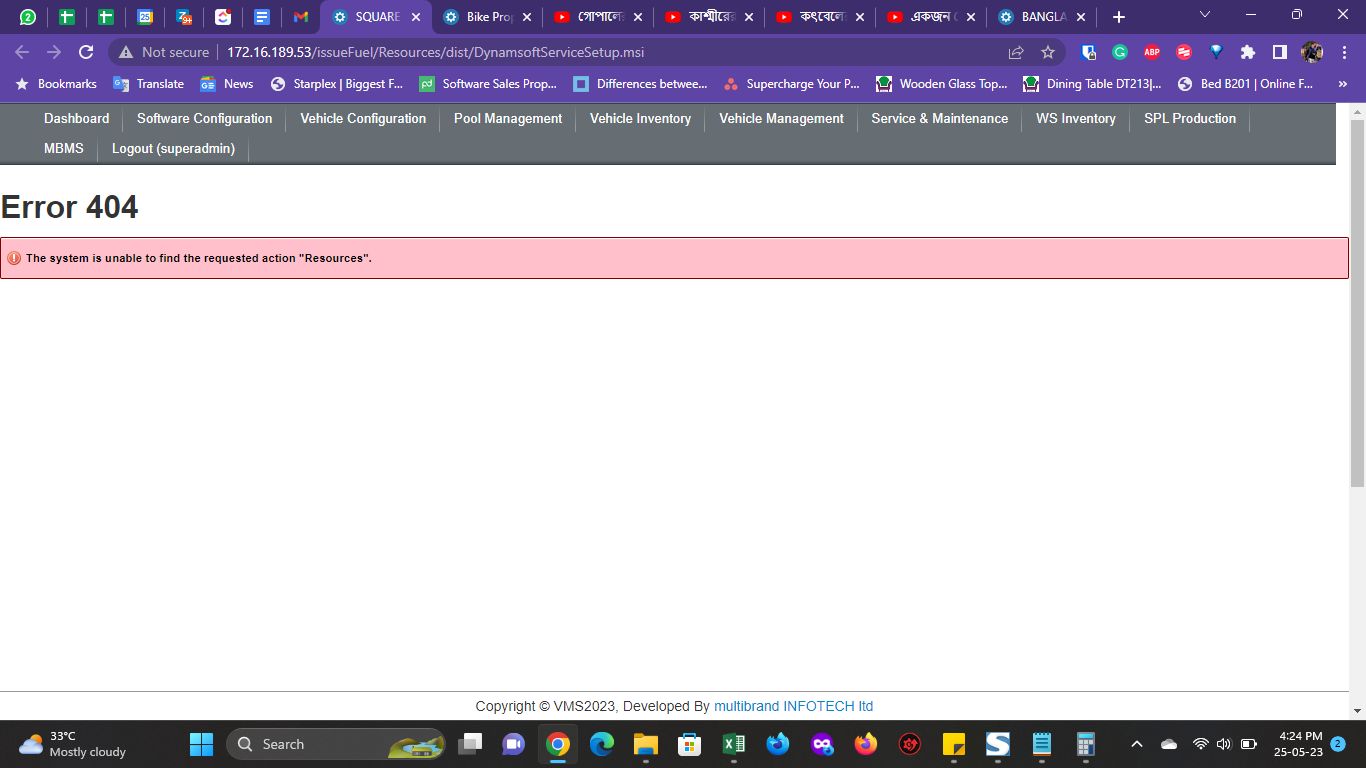Open Task View on the taskbar

(470, 744)
